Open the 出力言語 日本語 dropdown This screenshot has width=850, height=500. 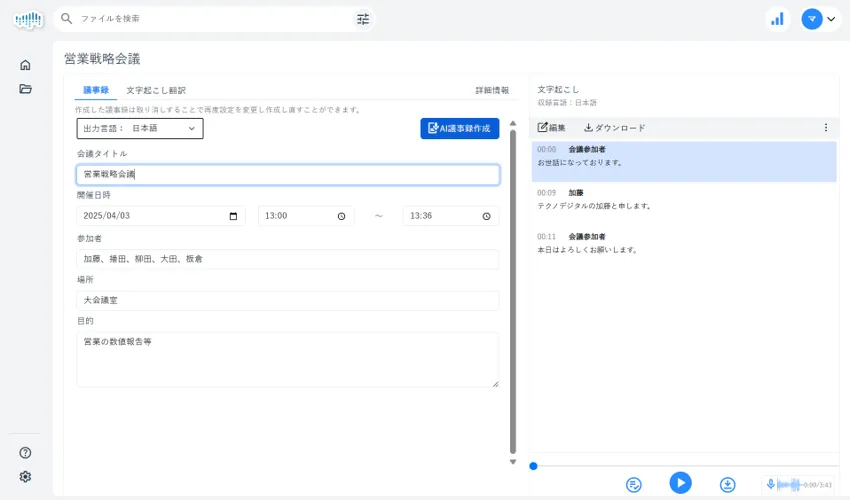coord(140,129)
